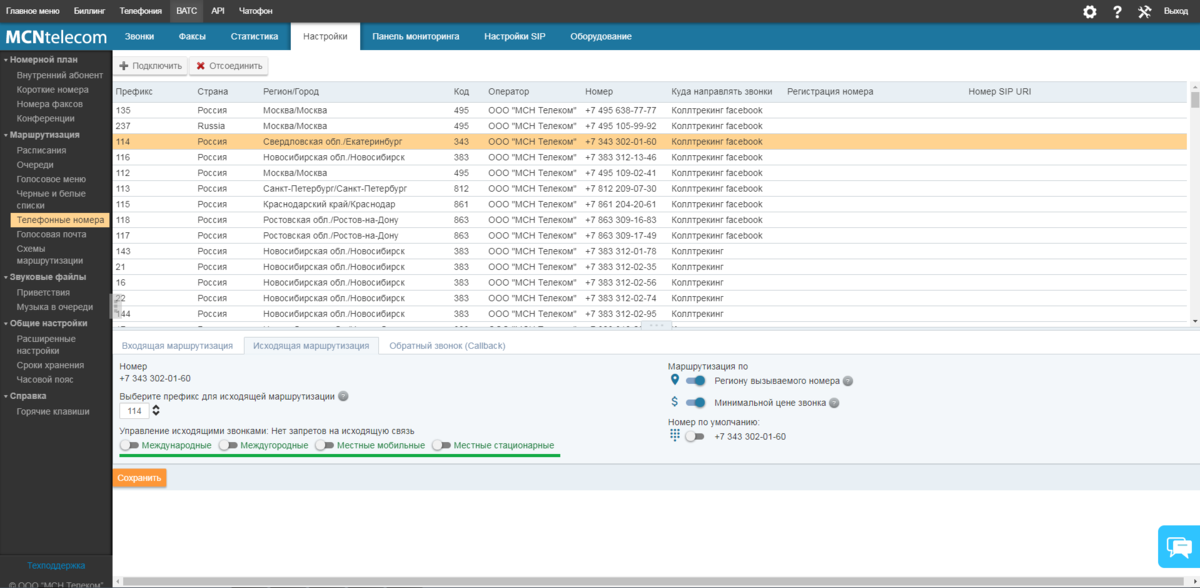Viewport: 1200px width, 588px height.
Task: Collapse the Справка section
Action: 28,395
